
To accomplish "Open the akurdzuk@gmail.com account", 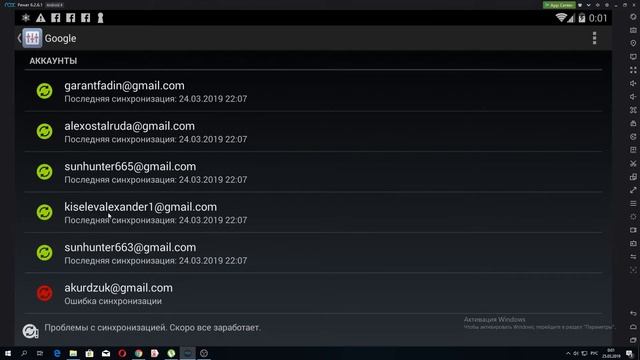I will pyautogui.click(x=313, y=293).
